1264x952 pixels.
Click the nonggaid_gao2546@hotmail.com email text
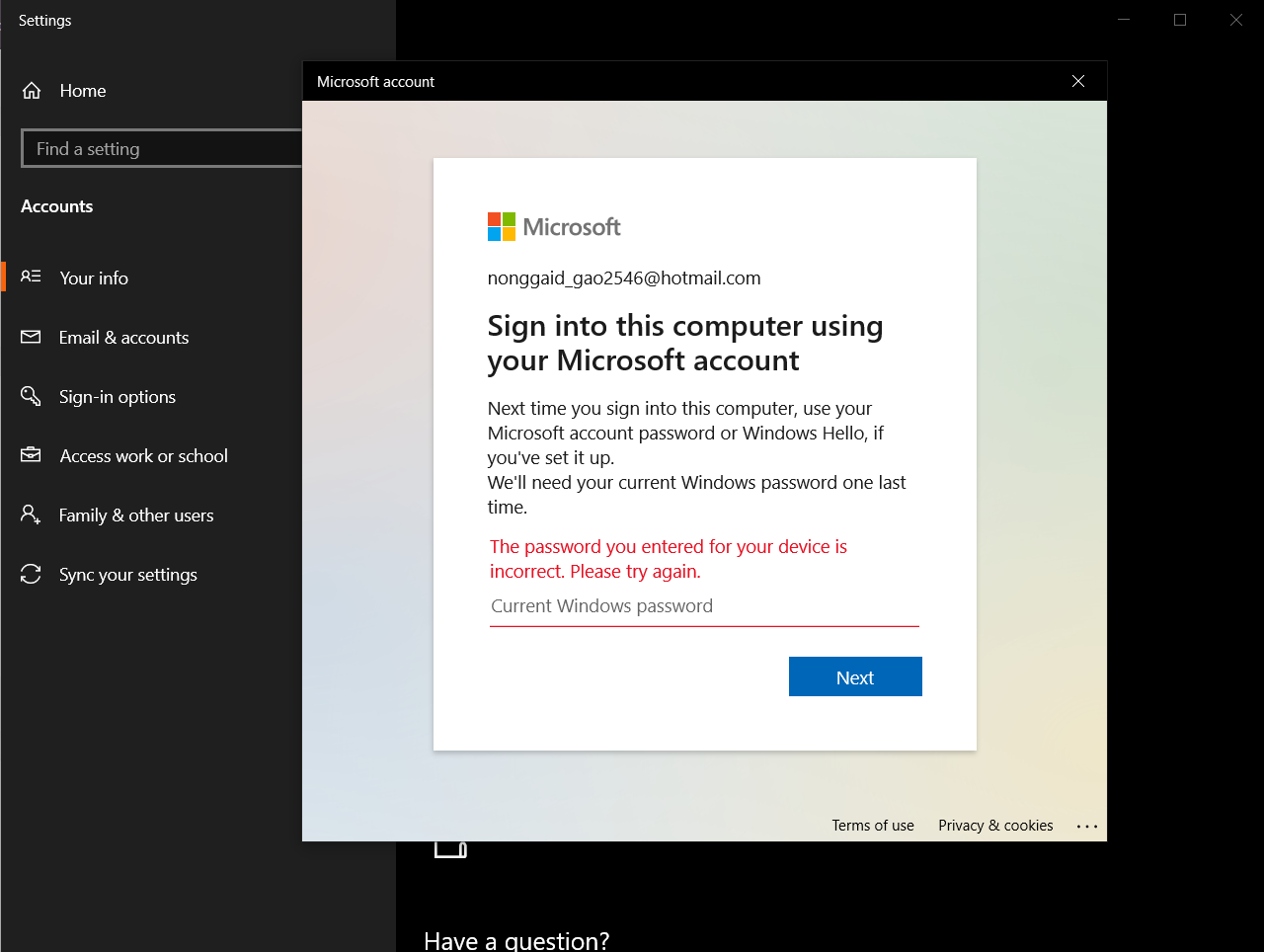click(624, 278)
